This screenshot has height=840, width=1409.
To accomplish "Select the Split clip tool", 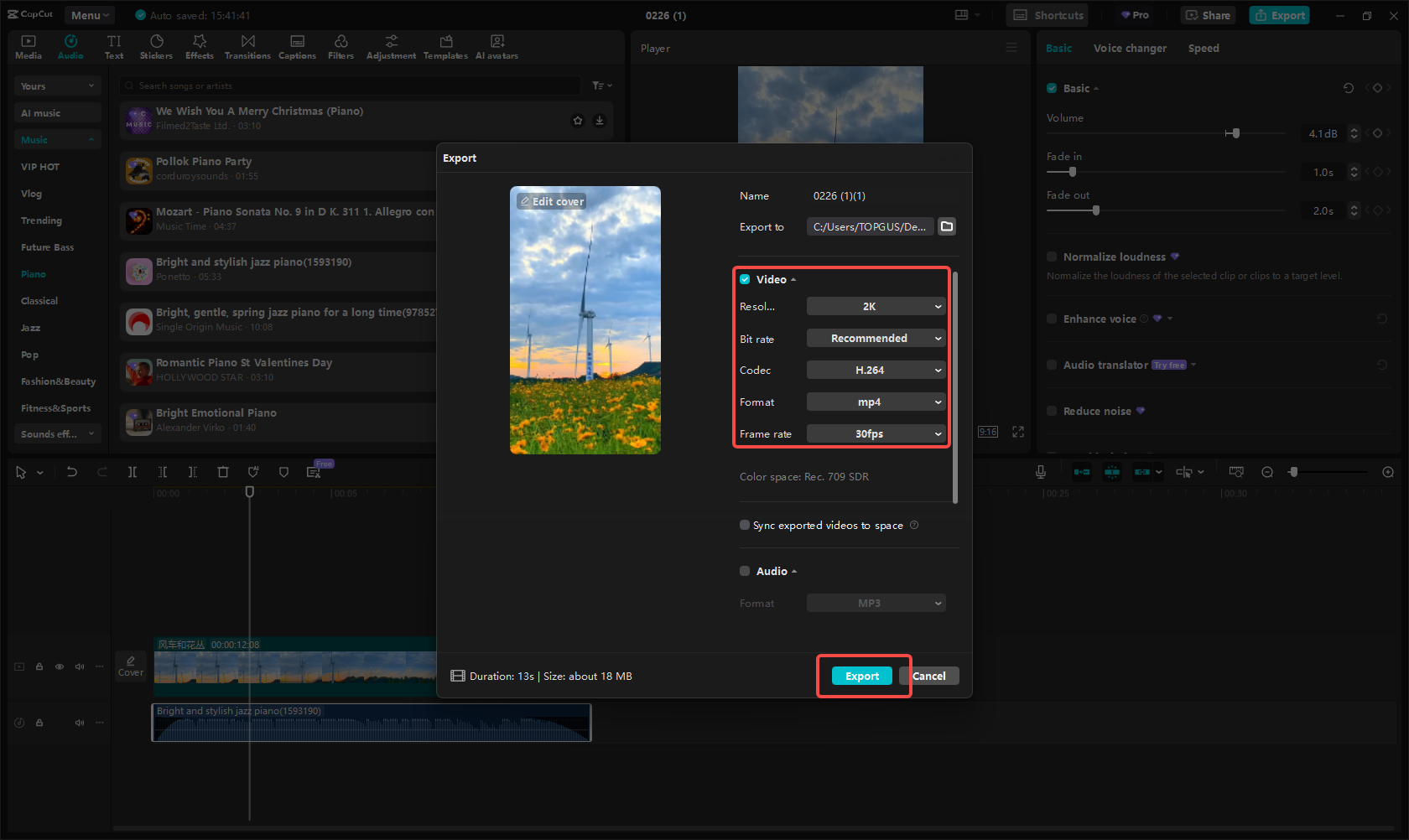I will (133, 472).
